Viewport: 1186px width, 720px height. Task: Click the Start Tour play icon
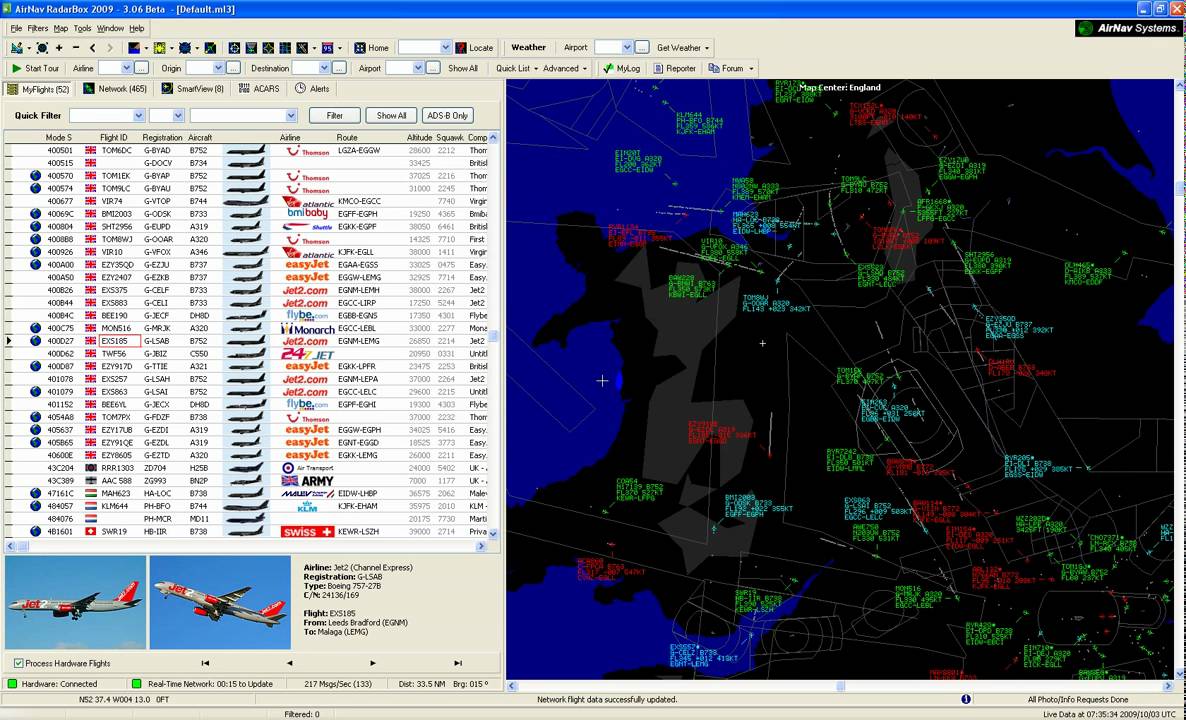coord(17,68)
